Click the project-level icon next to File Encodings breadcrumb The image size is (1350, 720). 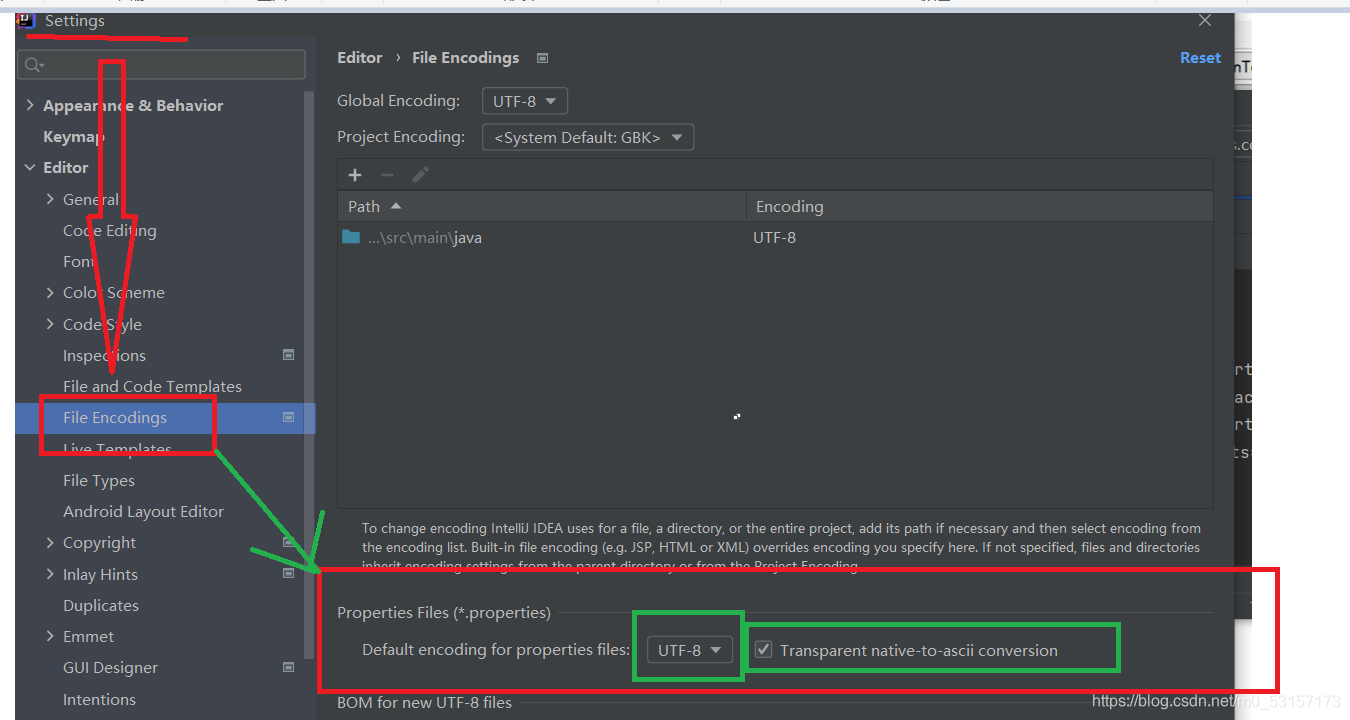[x=542, y=58]
